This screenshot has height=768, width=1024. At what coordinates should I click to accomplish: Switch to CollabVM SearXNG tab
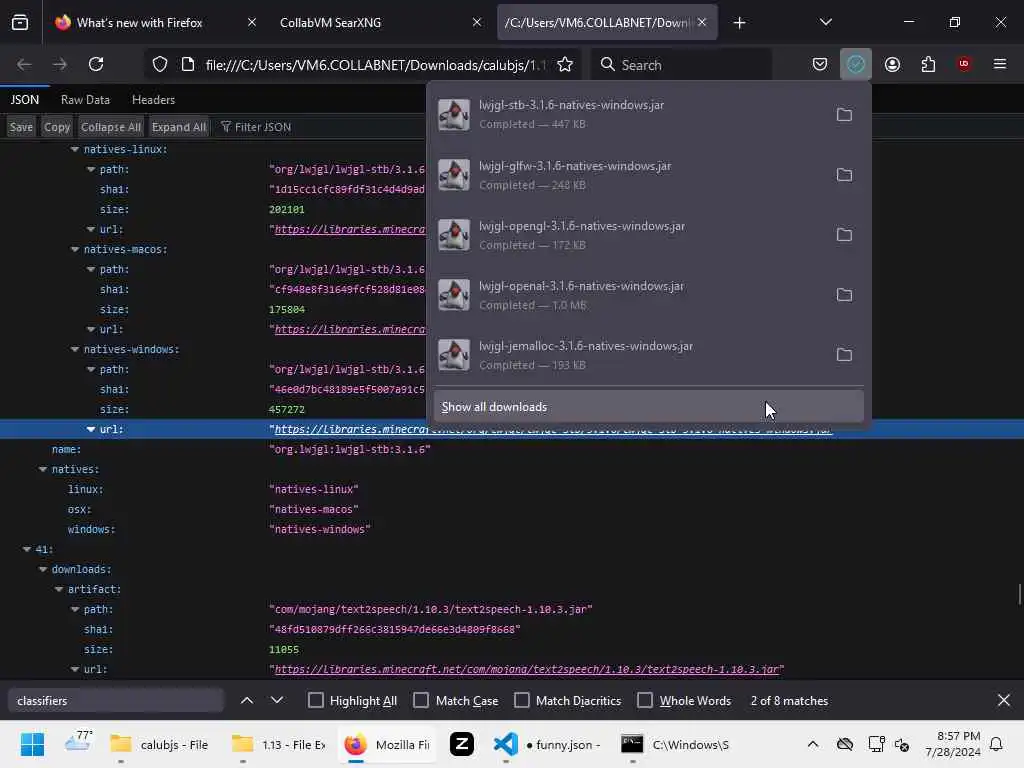[x=330, y=23]
